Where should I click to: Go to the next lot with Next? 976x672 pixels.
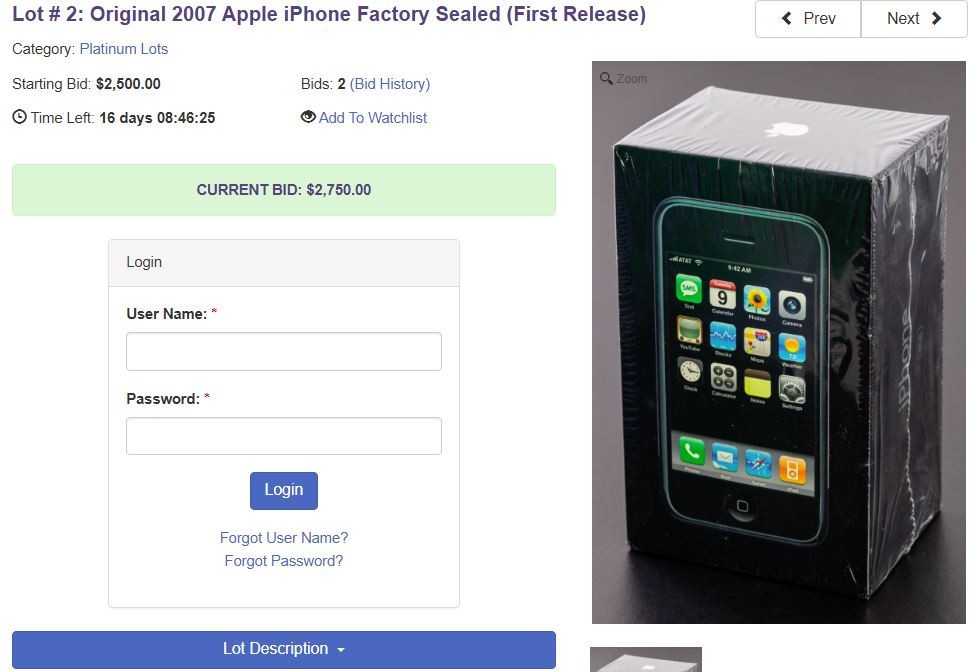click(914, 19)
